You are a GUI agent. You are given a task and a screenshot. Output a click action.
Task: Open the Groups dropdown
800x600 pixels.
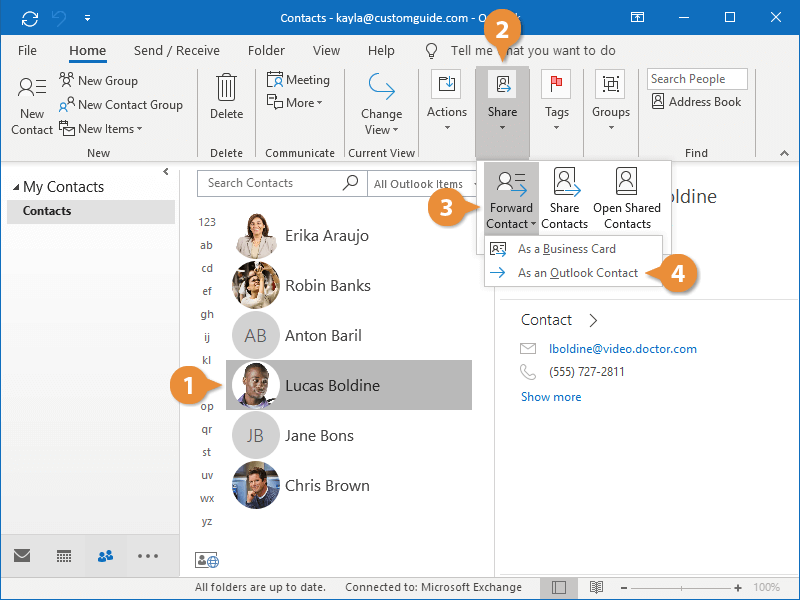click(611, 101)
